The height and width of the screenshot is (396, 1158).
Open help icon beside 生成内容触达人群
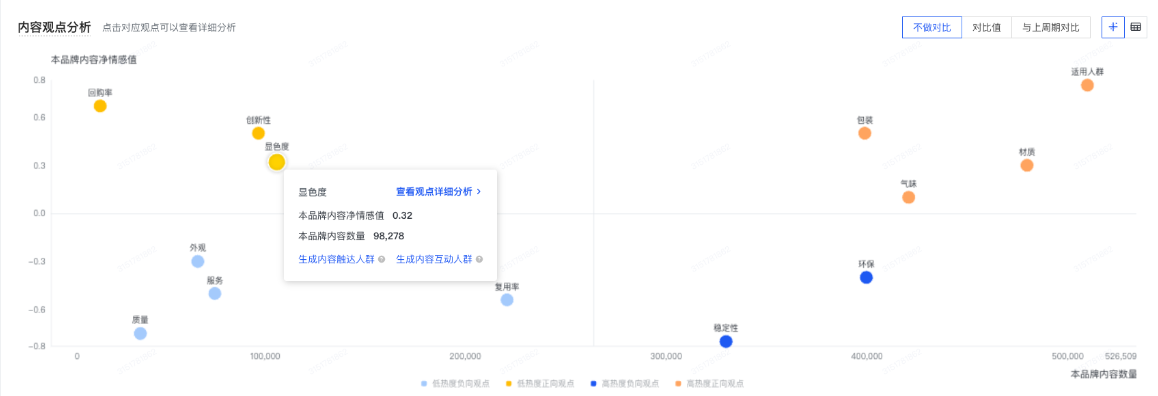[x=381, y=260]
